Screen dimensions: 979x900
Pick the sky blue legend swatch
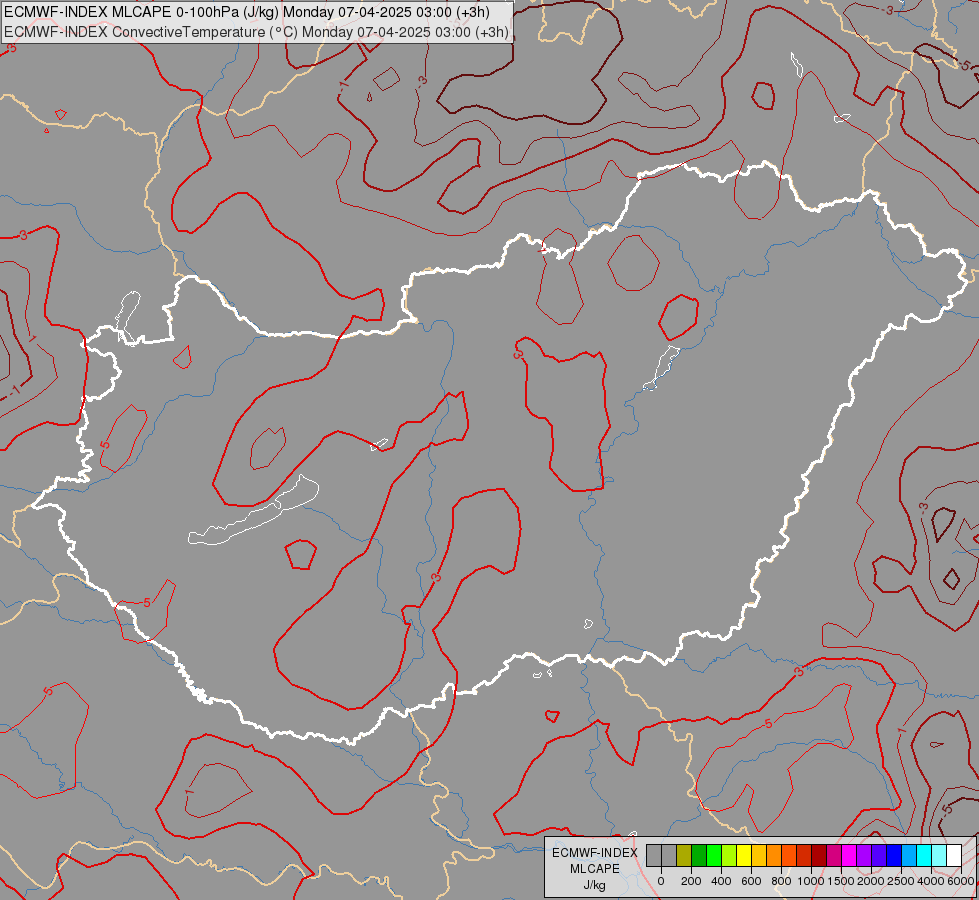tap(910, 855)
